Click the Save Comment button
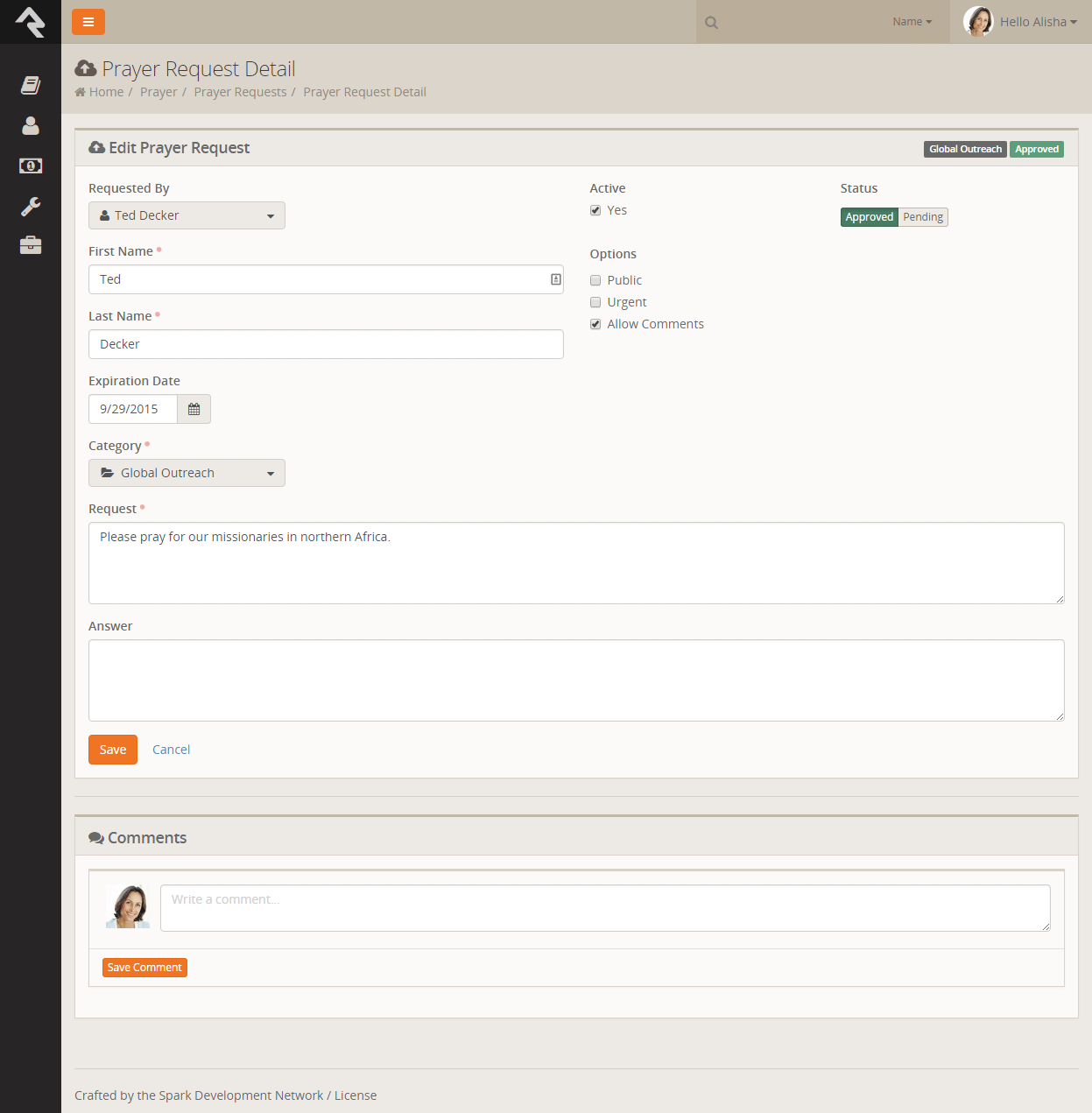This screenshot has height=1113, width=1092. tap(144, 968)
